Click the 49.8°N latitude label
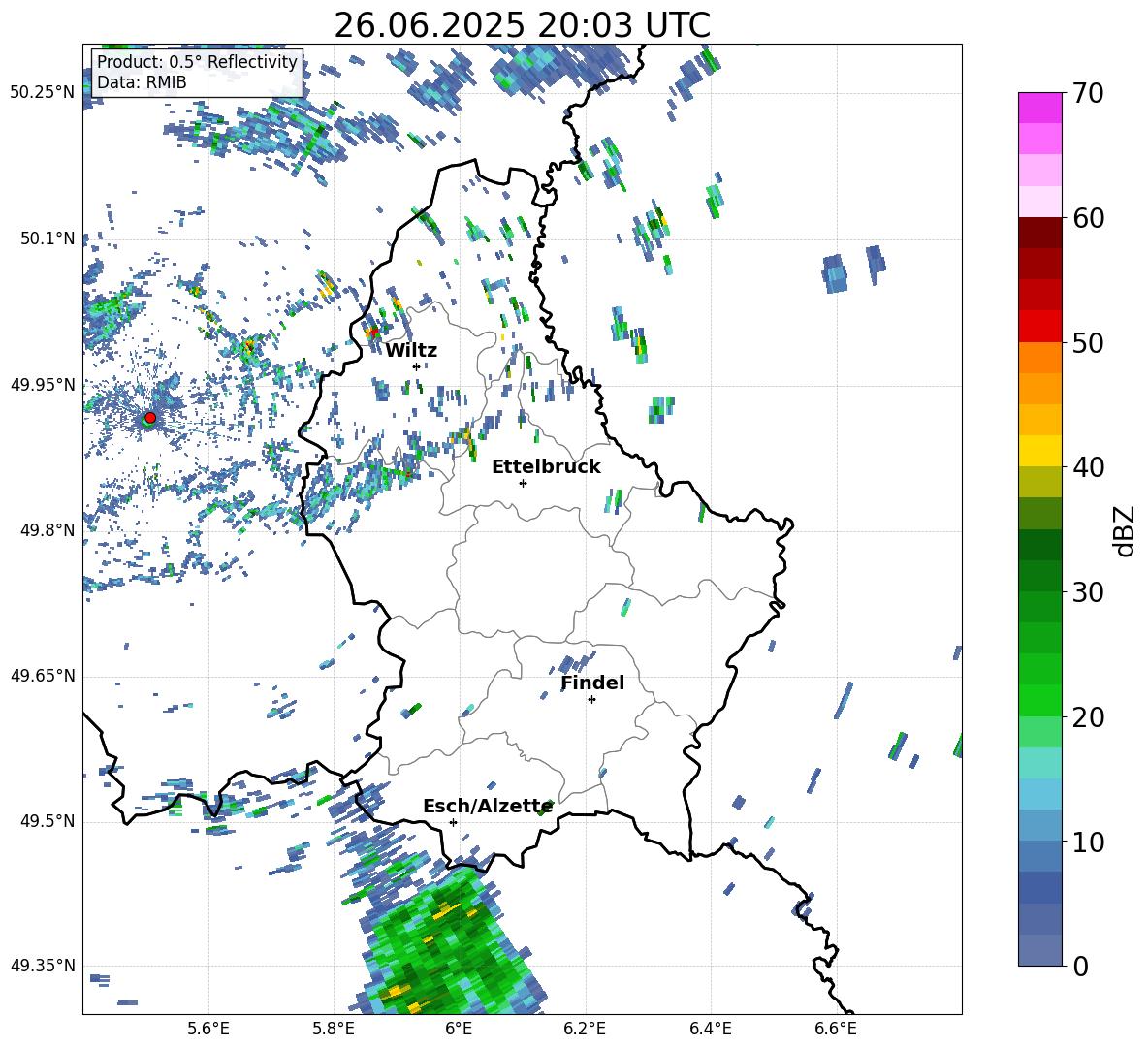1148x1048 pixels. 47,530
